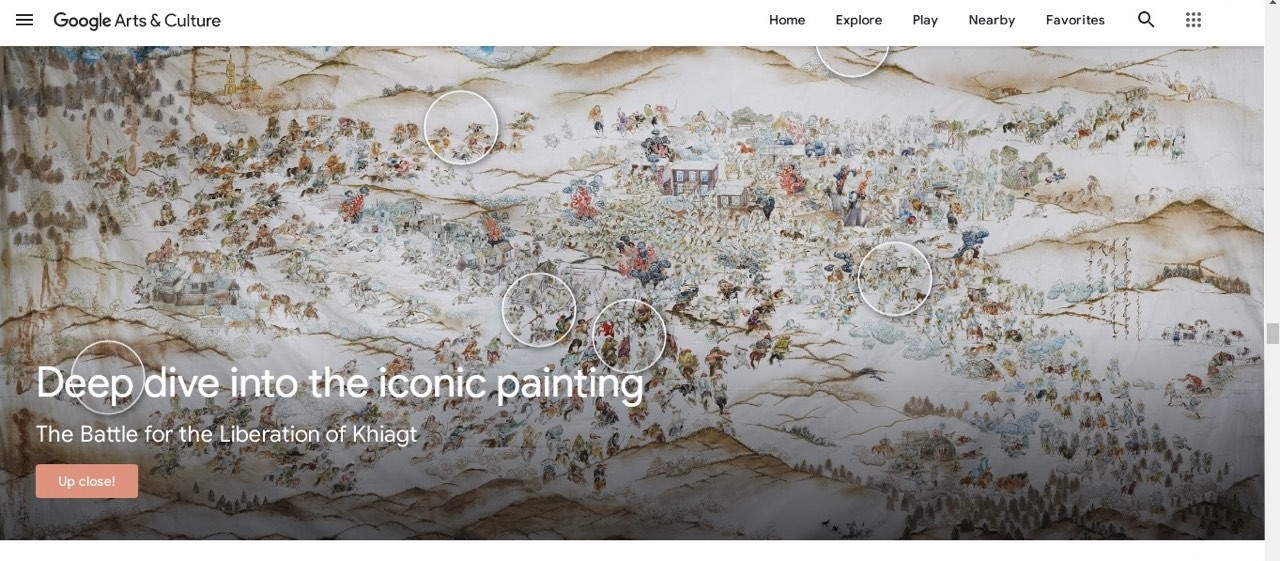Open the Explore section
The width and height of the screenshot is (1280, 561).
(x=859, y=20)
